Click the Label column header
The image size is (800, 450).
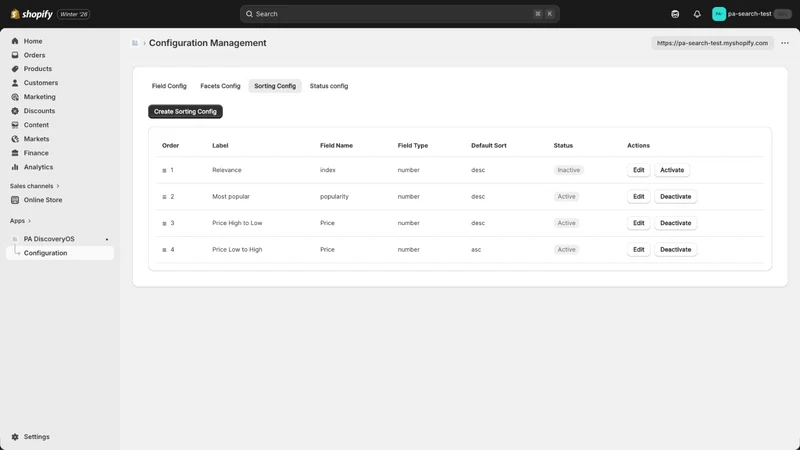pyautogui.click(x=220, y=145)
